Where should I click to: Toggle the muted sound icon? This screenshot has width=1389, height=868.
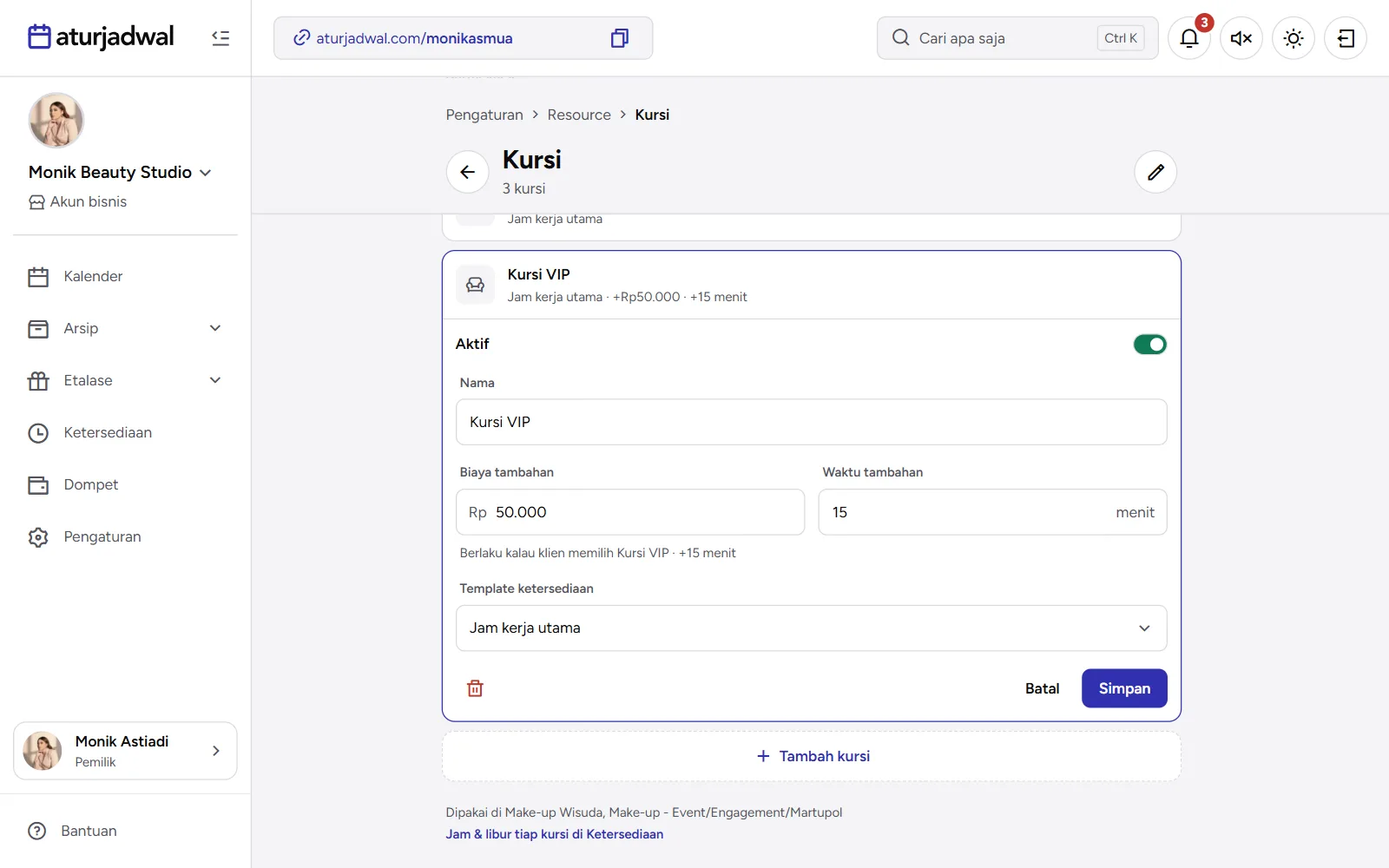1241,38
